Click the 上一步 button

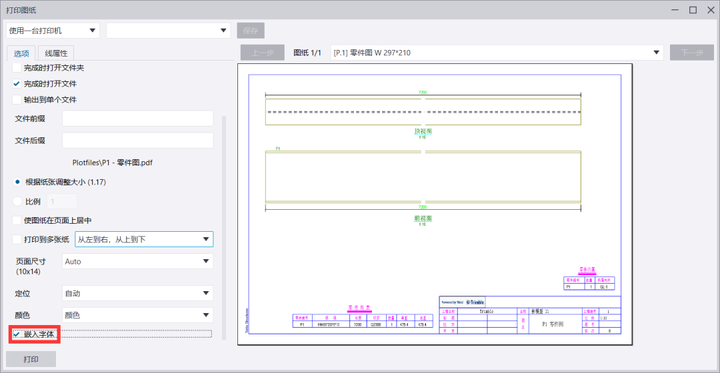(x=263, y=53)
